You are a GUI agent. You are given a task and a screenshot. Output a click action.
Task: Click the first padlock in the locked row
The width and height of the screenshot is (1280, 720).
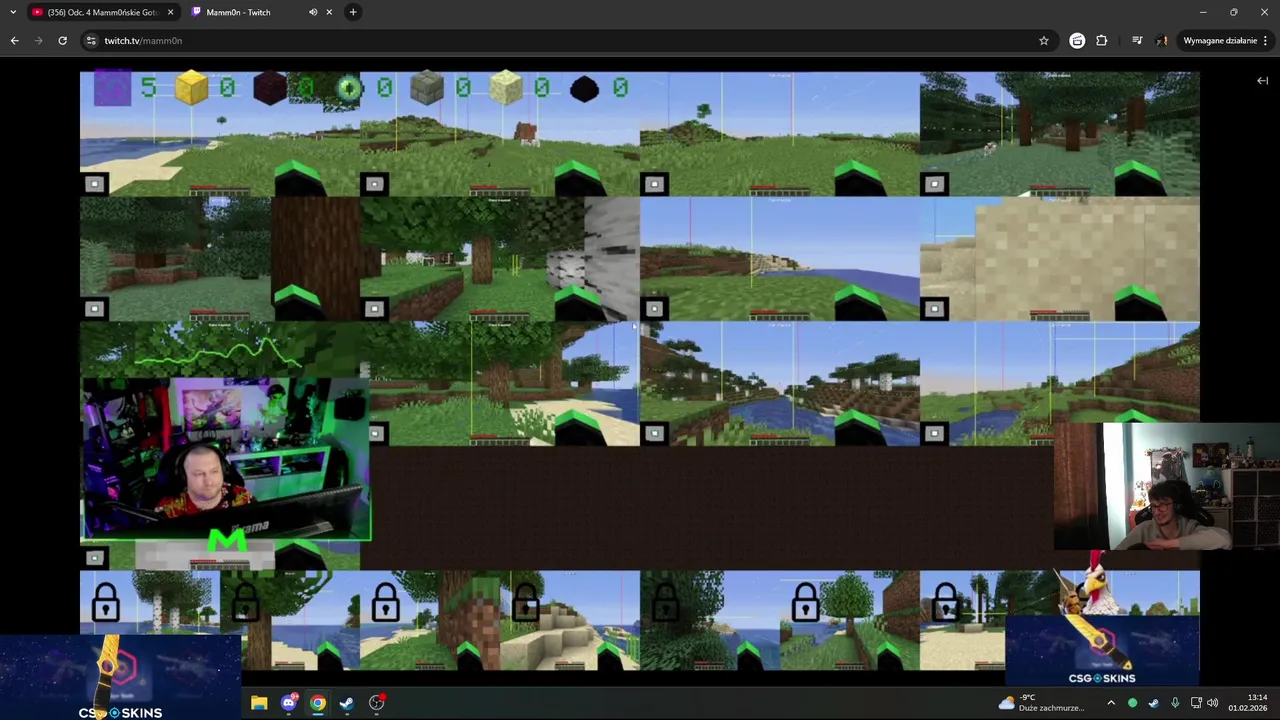pos(106,603)
